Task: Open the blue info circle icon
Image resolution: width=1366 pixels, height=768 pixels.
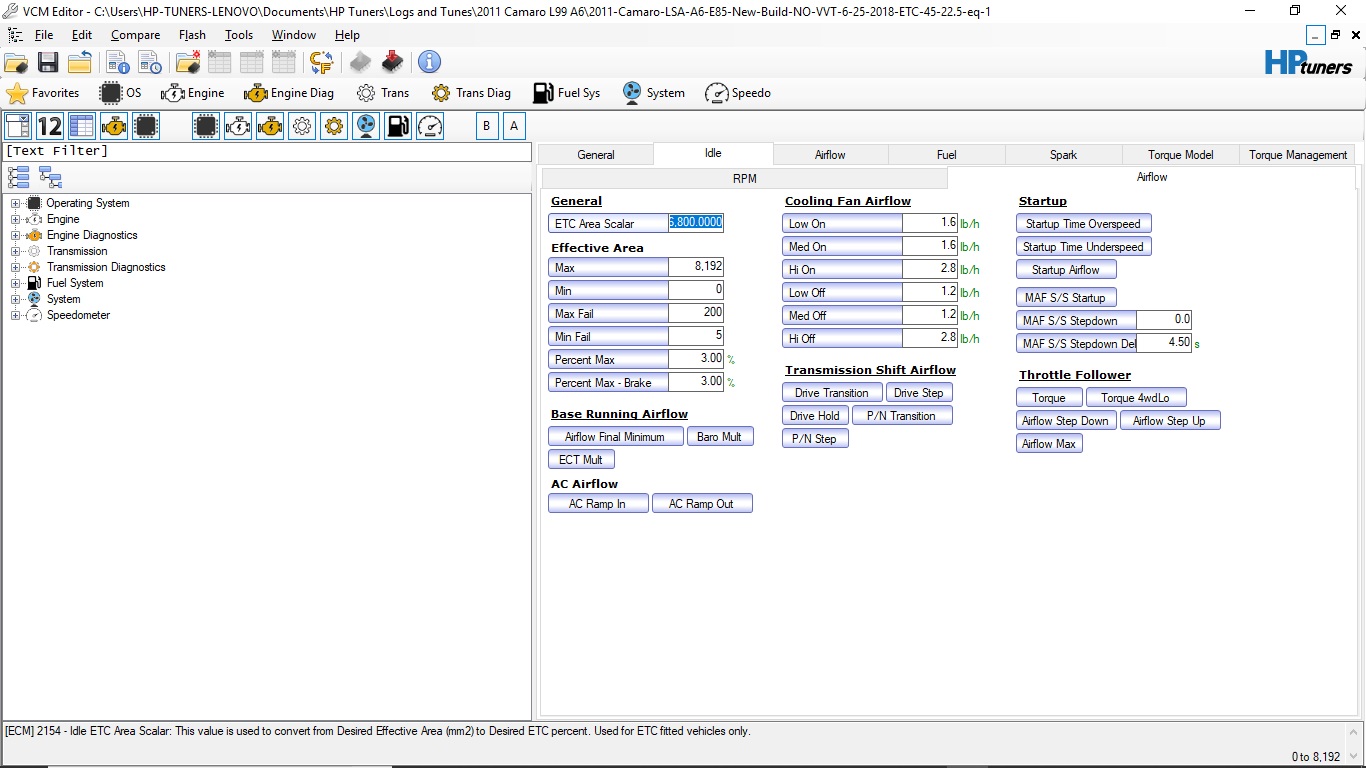Action: tap(429, 62)
